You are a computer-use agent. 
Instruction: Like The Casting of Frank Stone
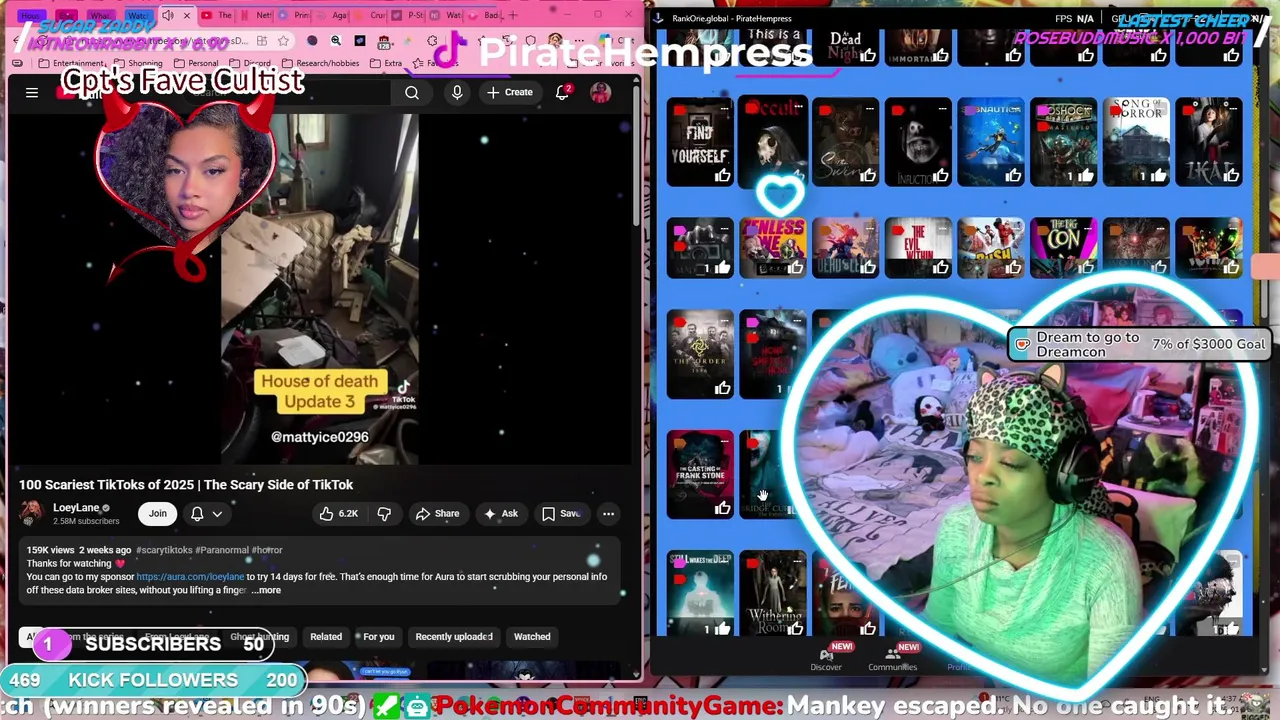click(x=722, y=509)
